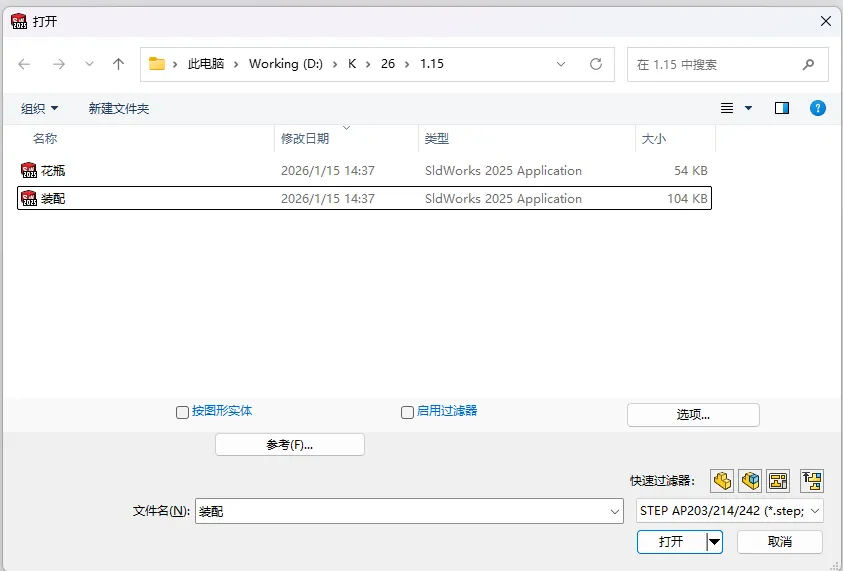Enable 启用过滤器 checkbox

click(x=408, y=412)
